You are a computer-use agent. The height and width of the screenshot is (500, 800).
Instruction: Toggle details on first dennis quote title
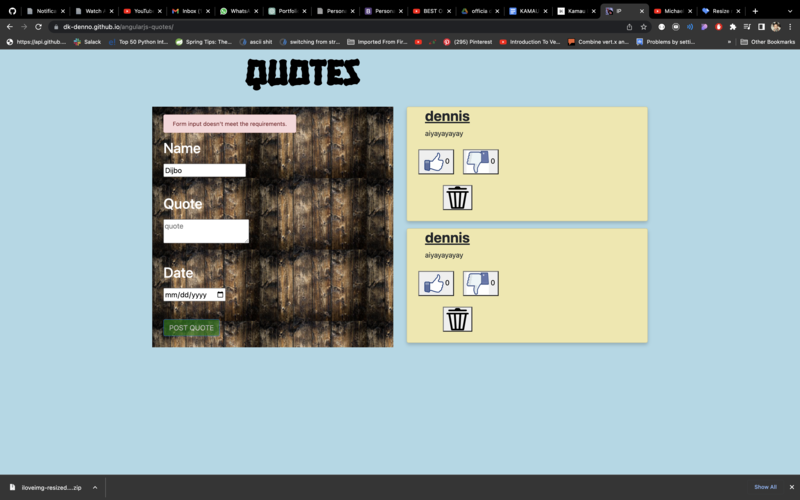coord(446,117)
